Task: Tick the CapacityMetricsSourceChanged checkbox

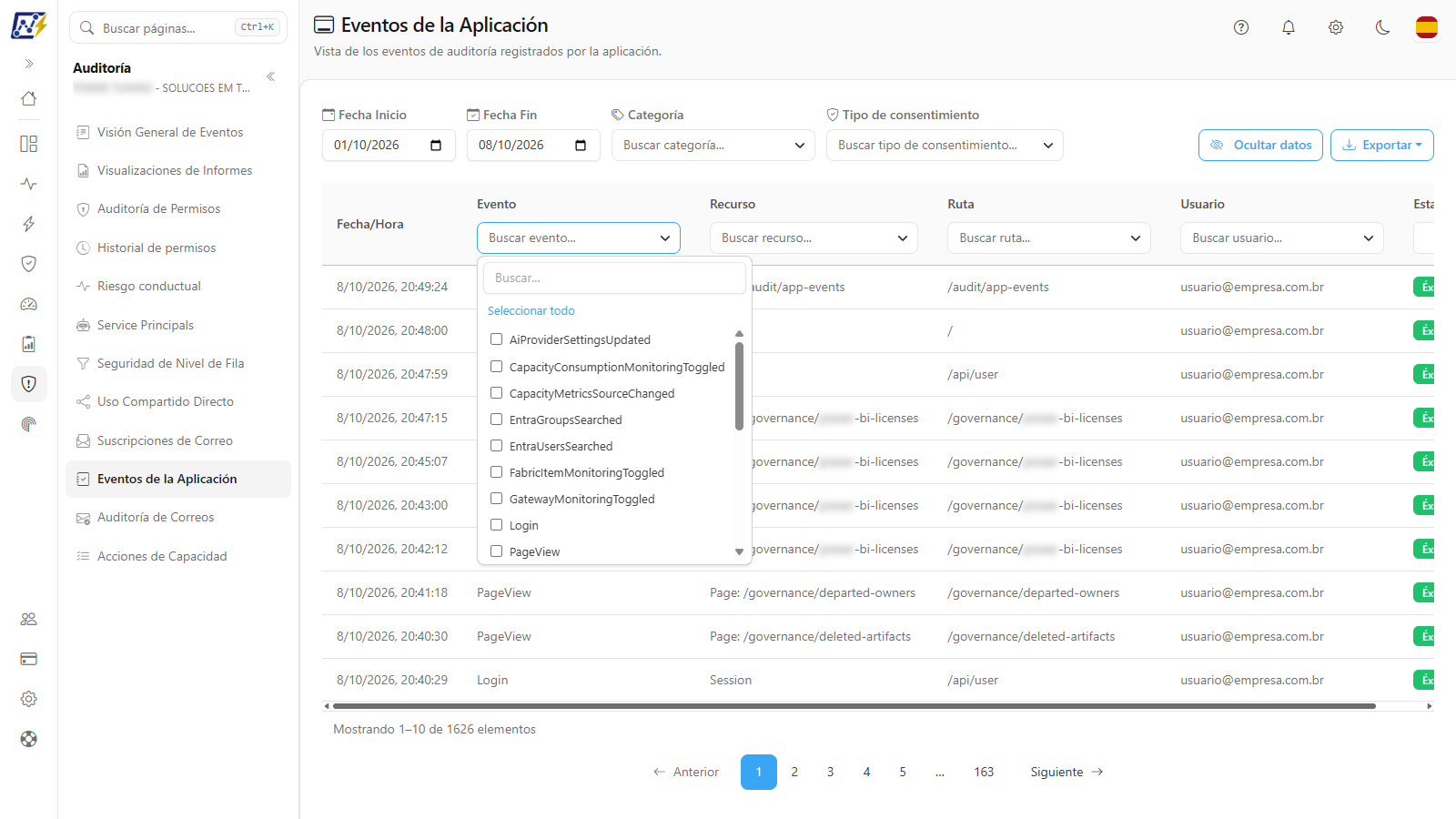Action: [496, 393]
